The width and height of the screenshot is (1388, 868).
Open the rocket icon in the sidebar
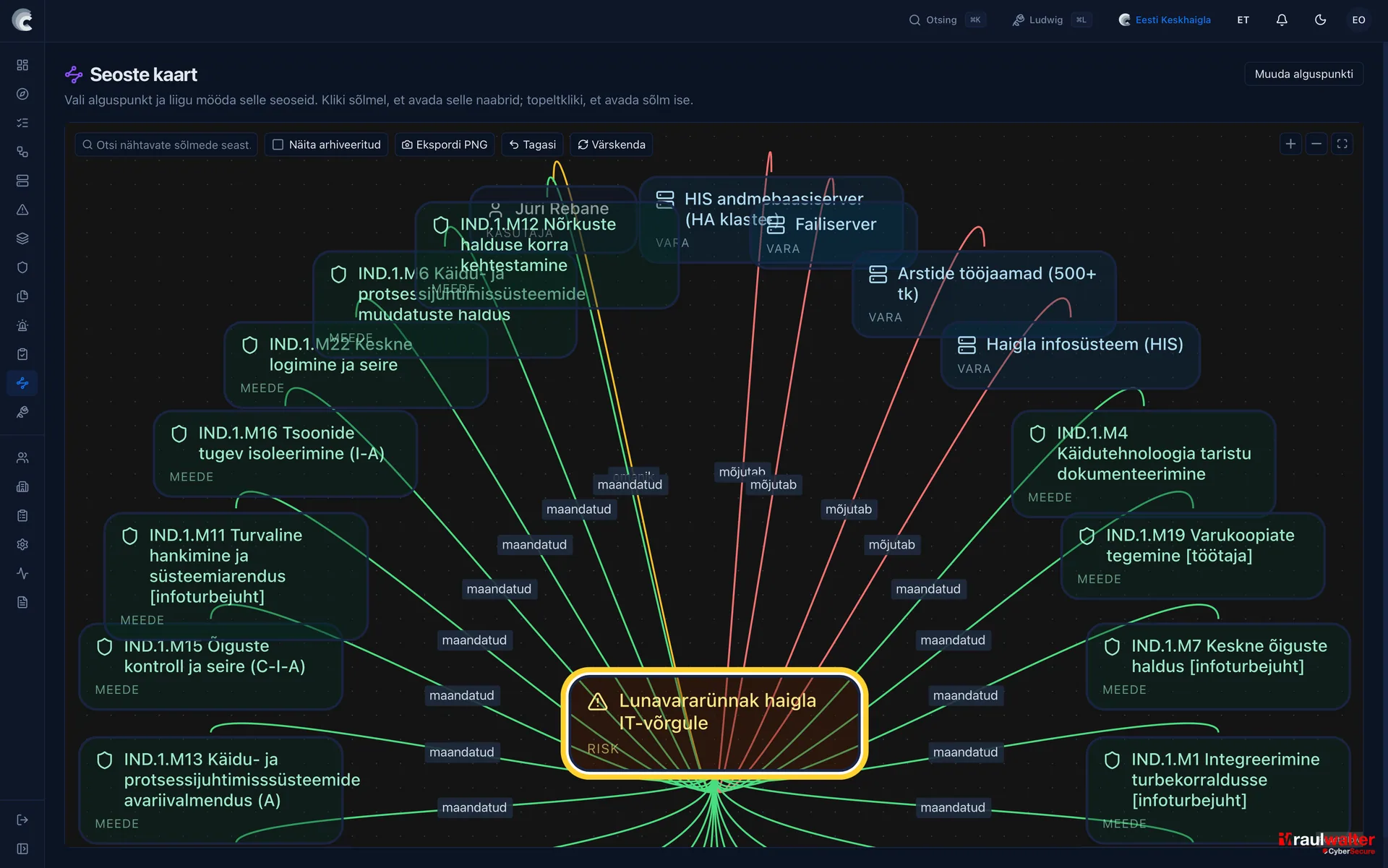(x=22, y=412)
